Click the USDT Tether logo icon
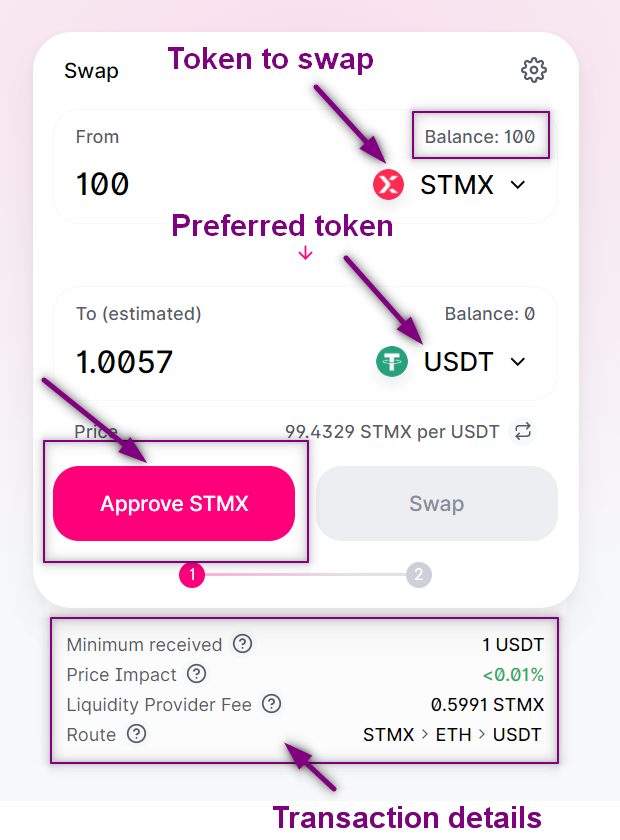 pos(392,361)
